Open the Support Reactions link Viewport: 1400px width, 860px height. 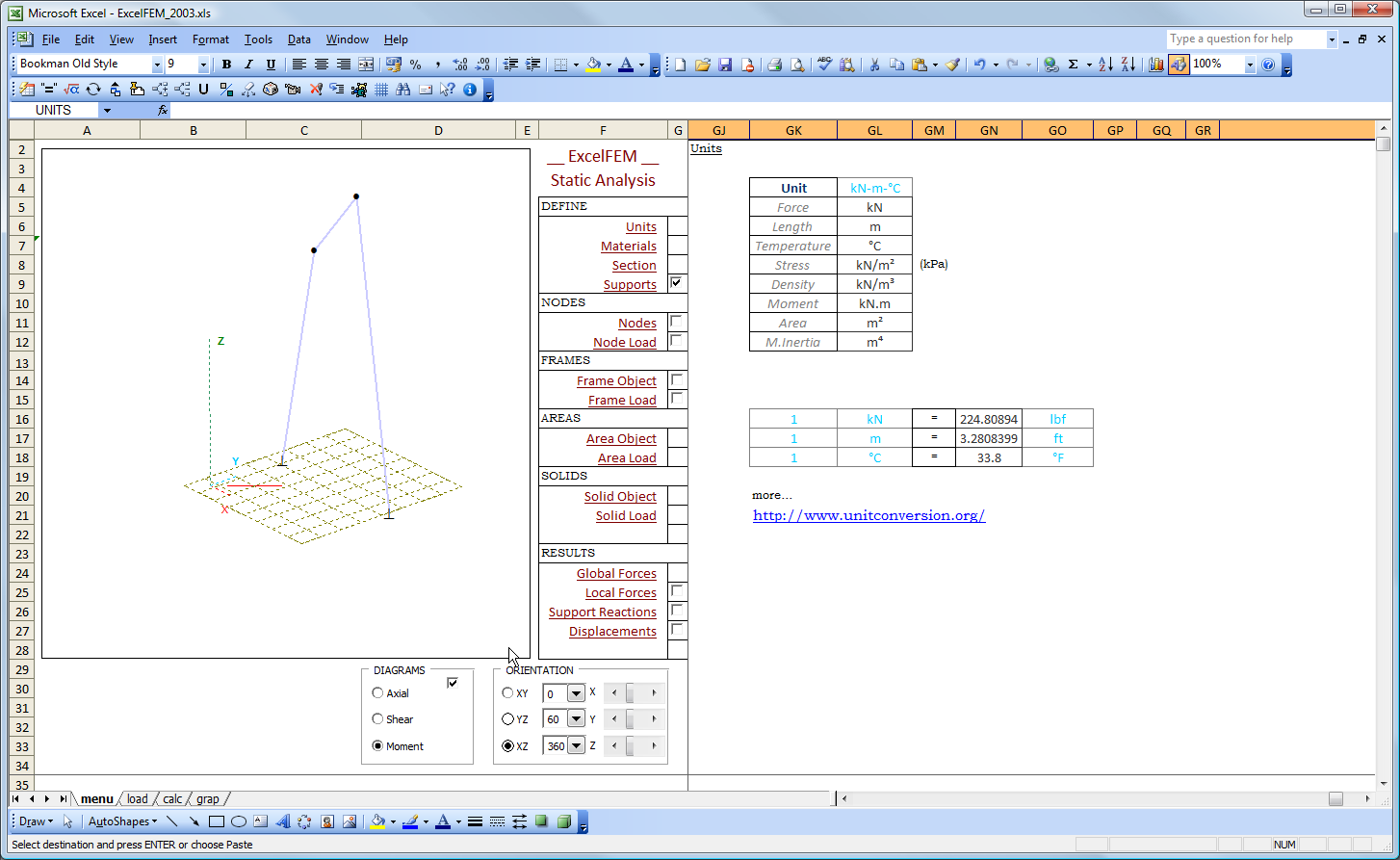[603, 612]
